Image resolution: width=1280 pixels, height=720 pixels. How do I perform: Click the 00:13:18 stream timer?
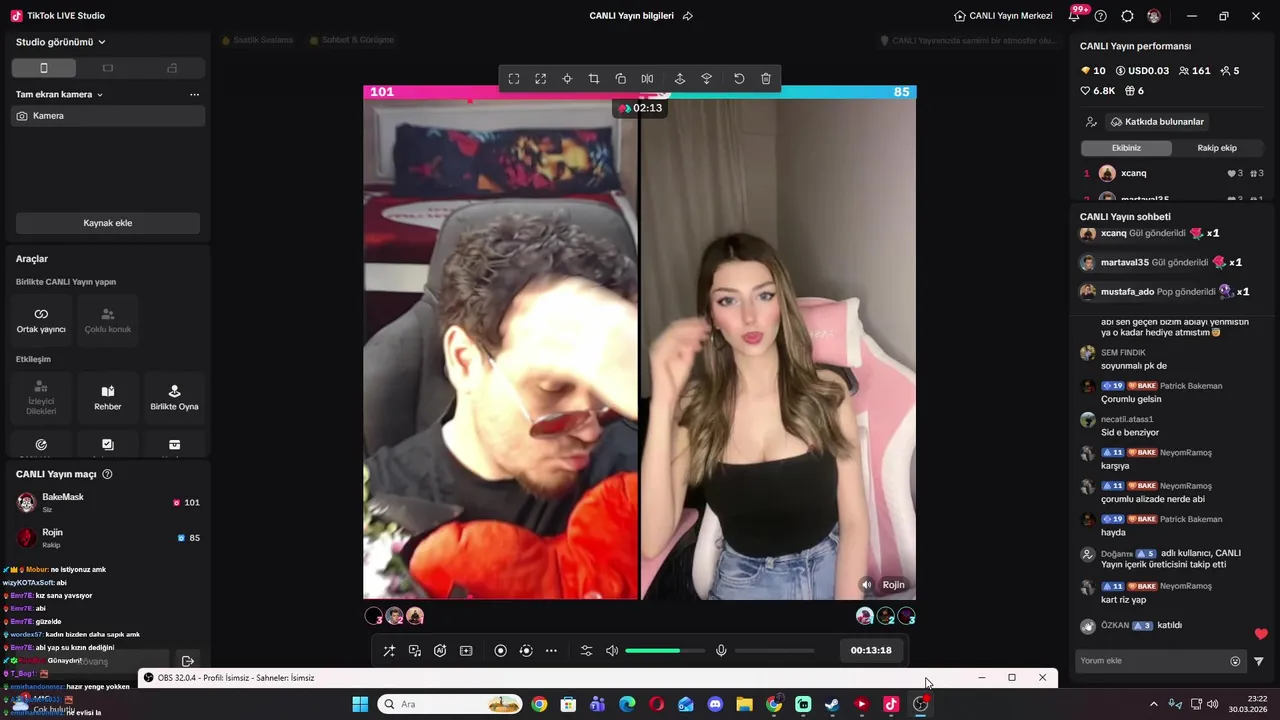(x=871, y=650)
